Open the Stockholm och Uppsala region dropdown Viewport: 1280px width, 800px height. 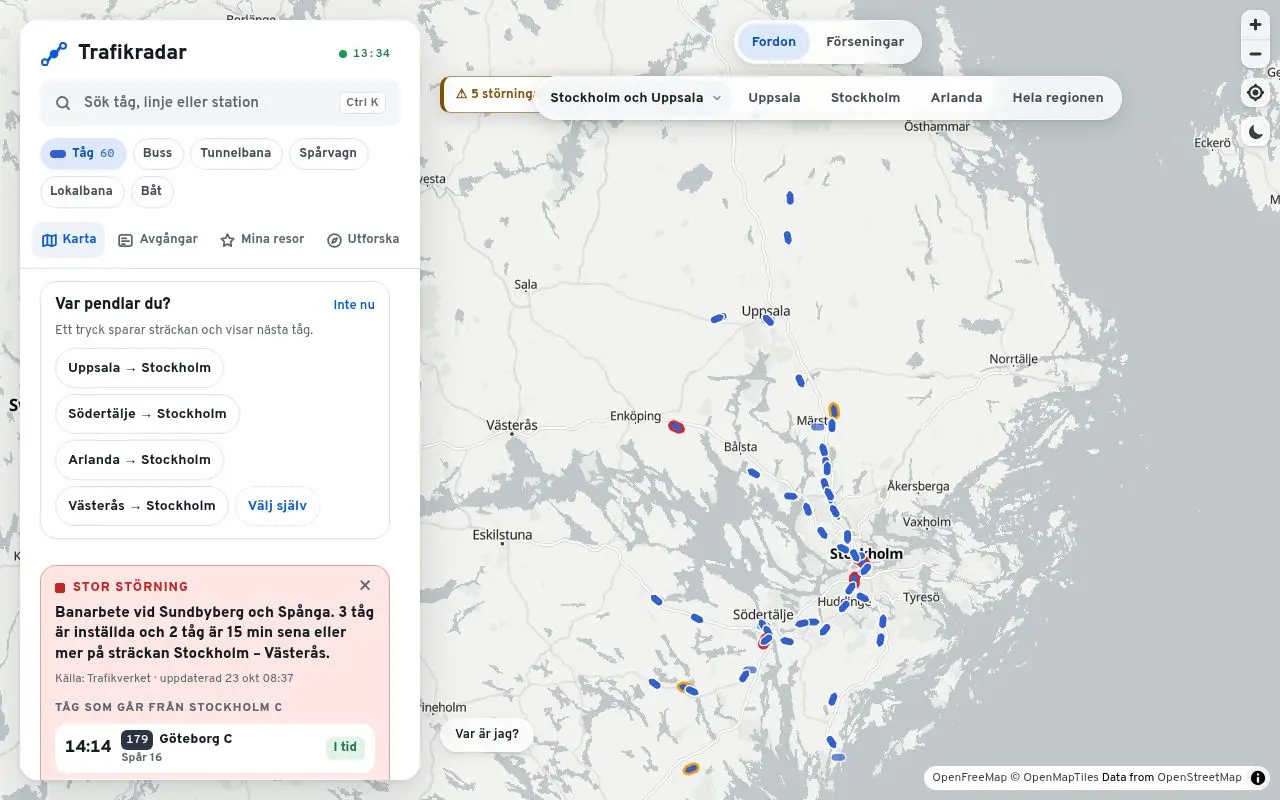(636, 98)
